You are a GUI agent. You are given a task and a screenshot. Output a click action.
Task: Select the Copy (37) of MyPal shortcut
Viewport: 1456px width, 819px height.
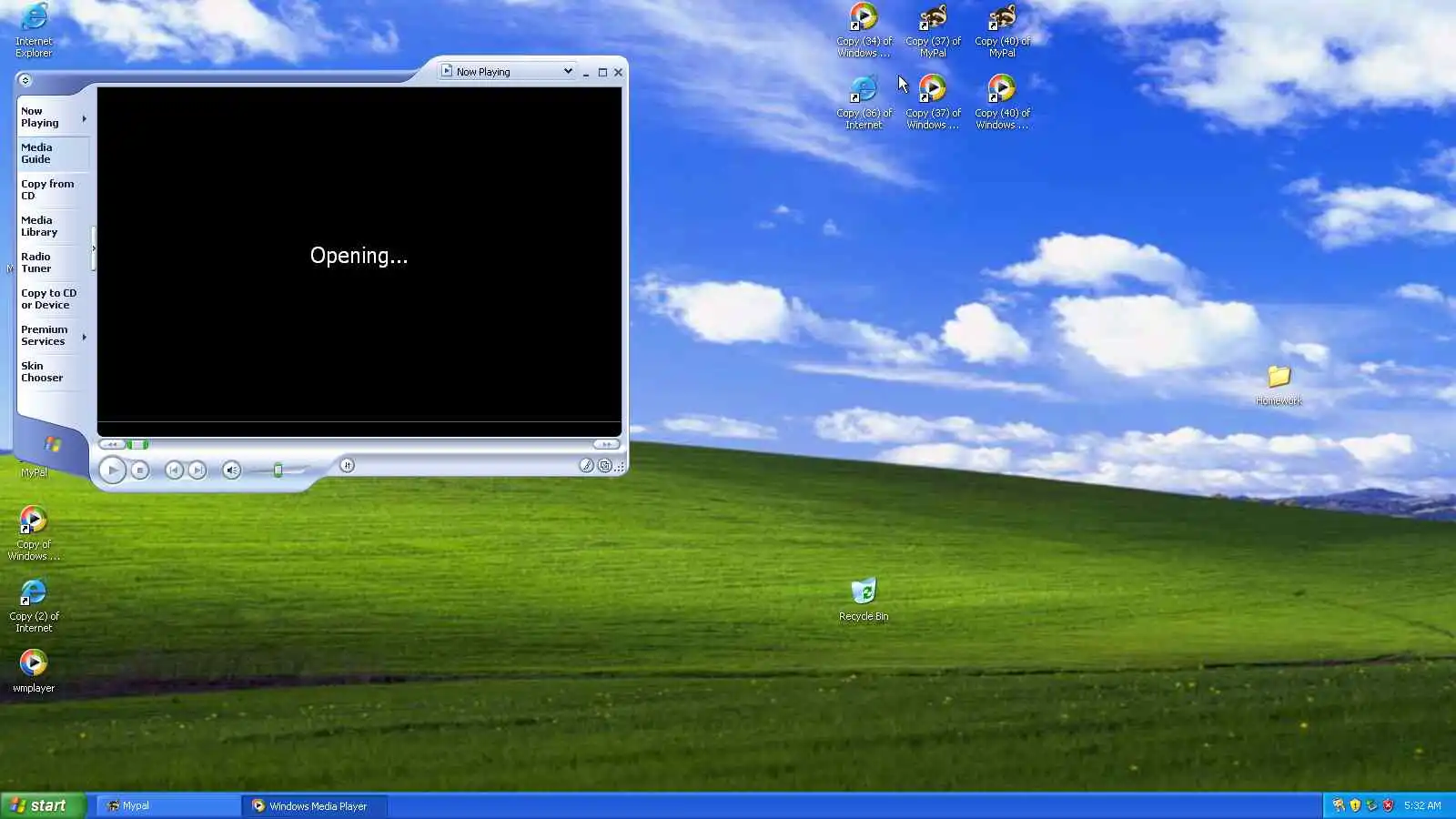click(933, 30)
